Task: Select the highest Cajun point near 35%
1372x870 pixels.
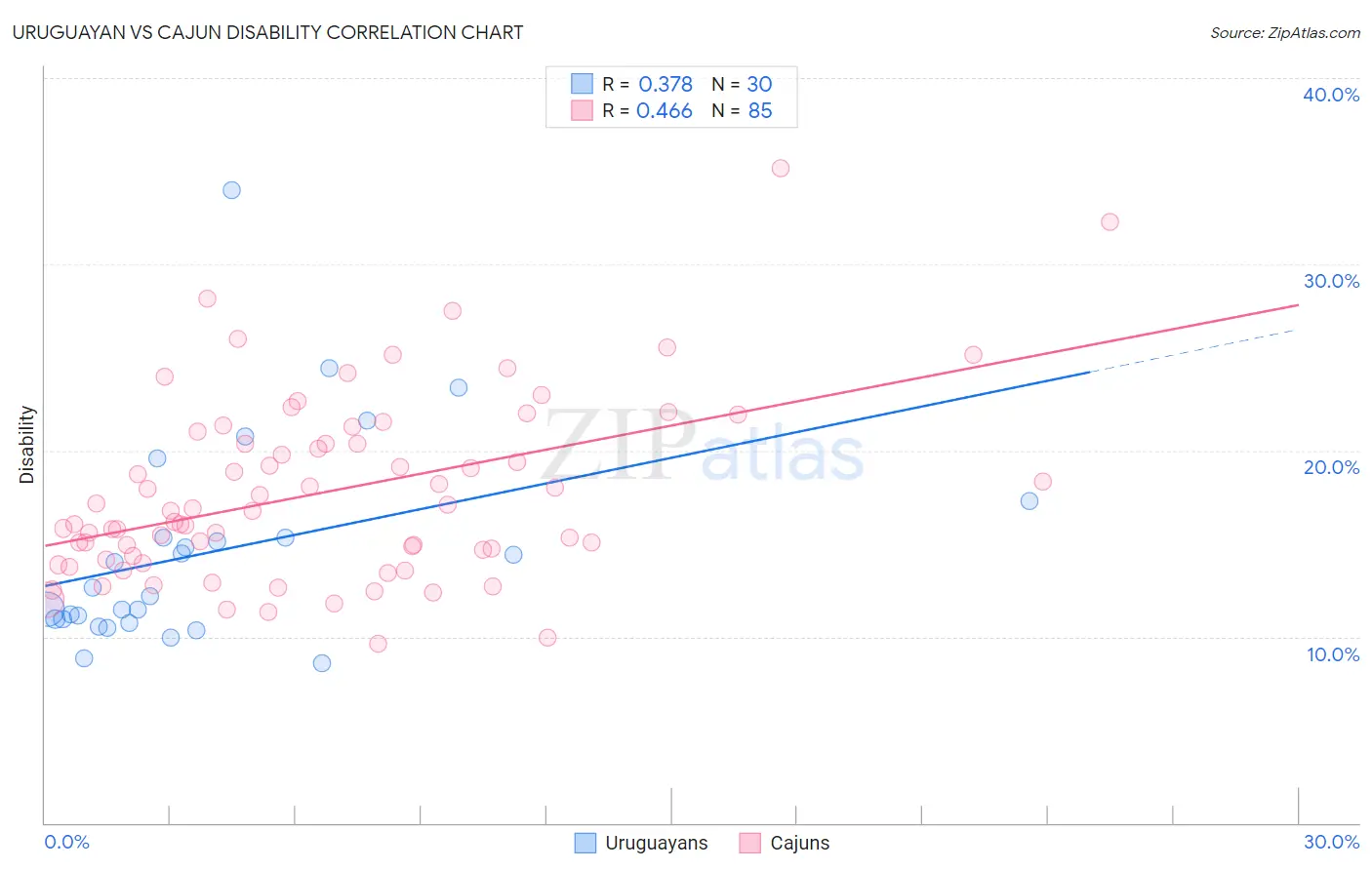Action: click(781, 168)
